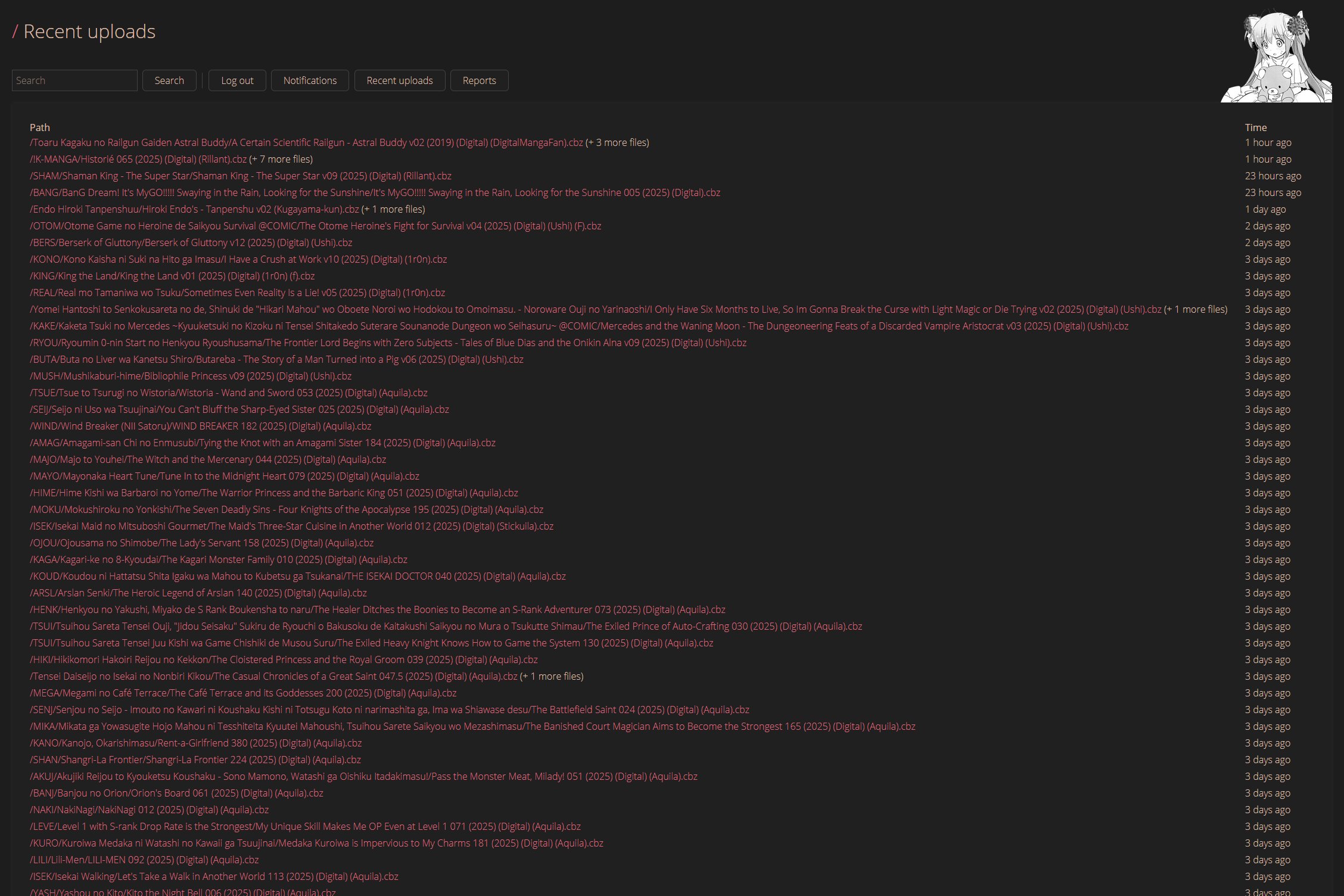Open Orion's Board 061 link
Image resolution: width=1344 pixels, height=896 pixels.
pos(176,793)
